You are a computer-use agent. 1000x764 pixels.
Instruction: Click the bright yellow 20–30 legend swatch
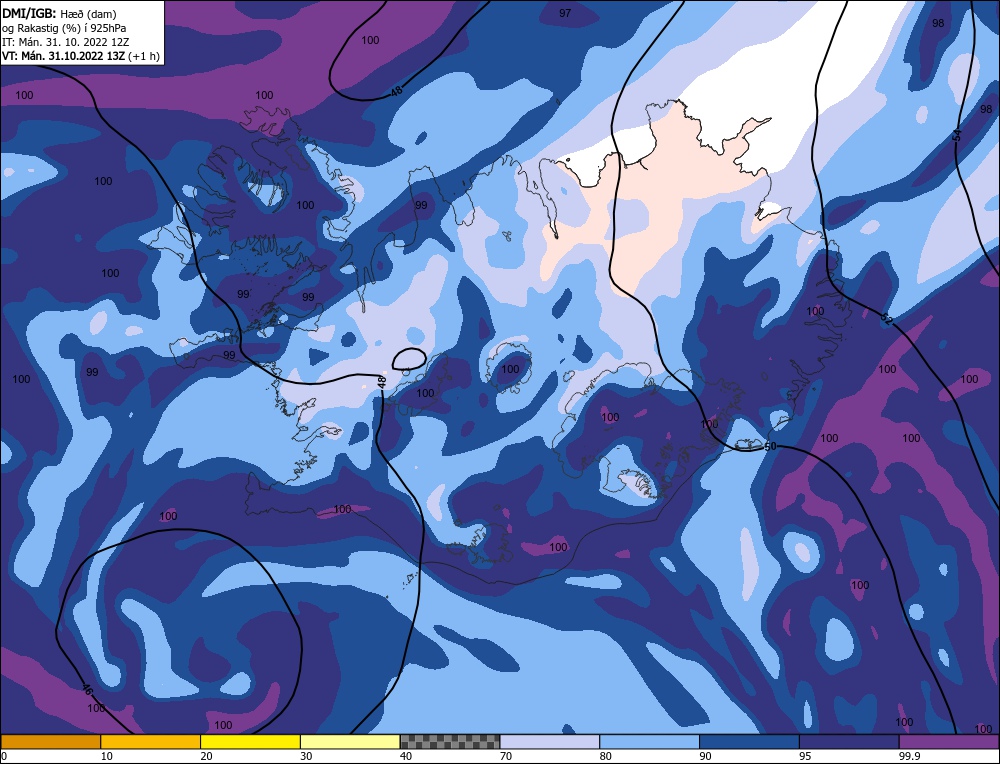pyautogui.click(x=250, y=742)
